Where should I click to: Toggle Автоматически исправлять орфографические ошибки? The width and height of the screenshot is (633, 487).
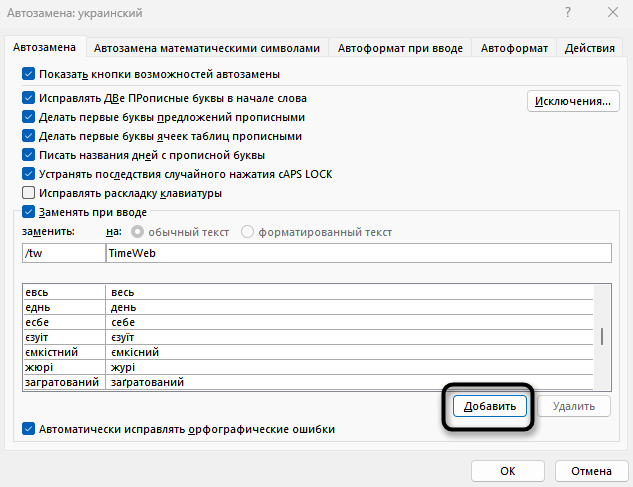(28, 428)
